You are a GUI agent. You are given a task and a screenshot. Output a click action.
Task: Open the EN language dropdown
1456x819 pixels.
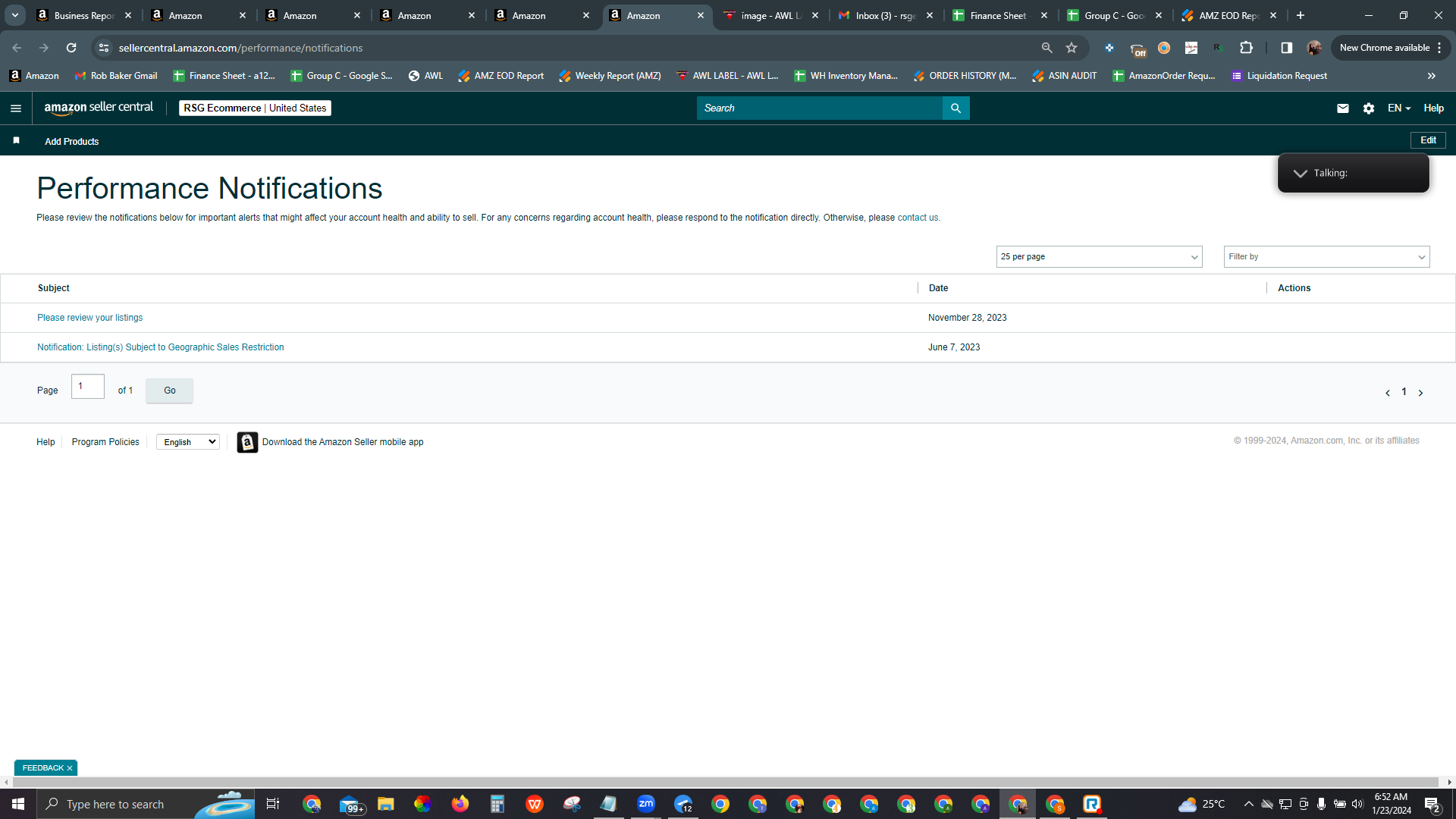pyautogui.click(x=1398, y=108)
